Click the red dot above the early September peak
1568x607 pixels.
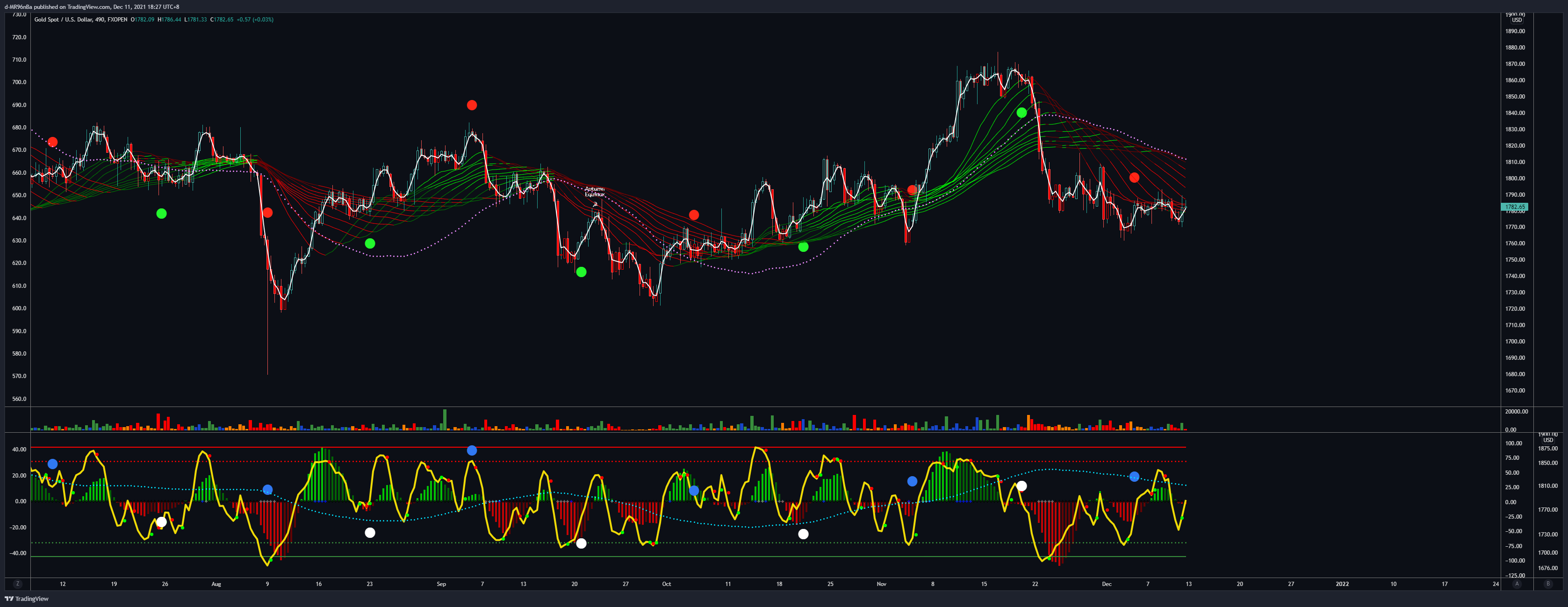coord(472,105)
